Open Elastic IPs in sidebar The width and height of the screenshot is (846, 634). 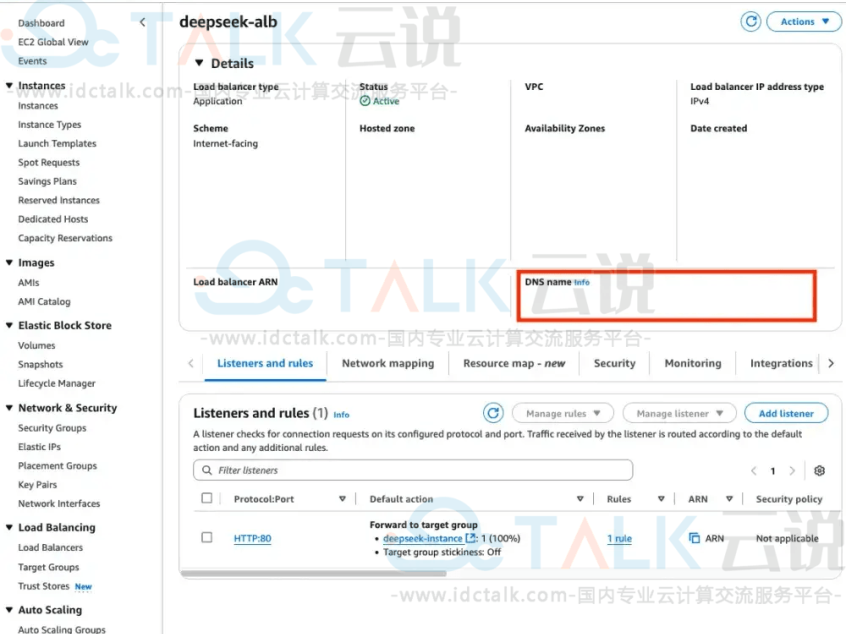click(39, 447)
